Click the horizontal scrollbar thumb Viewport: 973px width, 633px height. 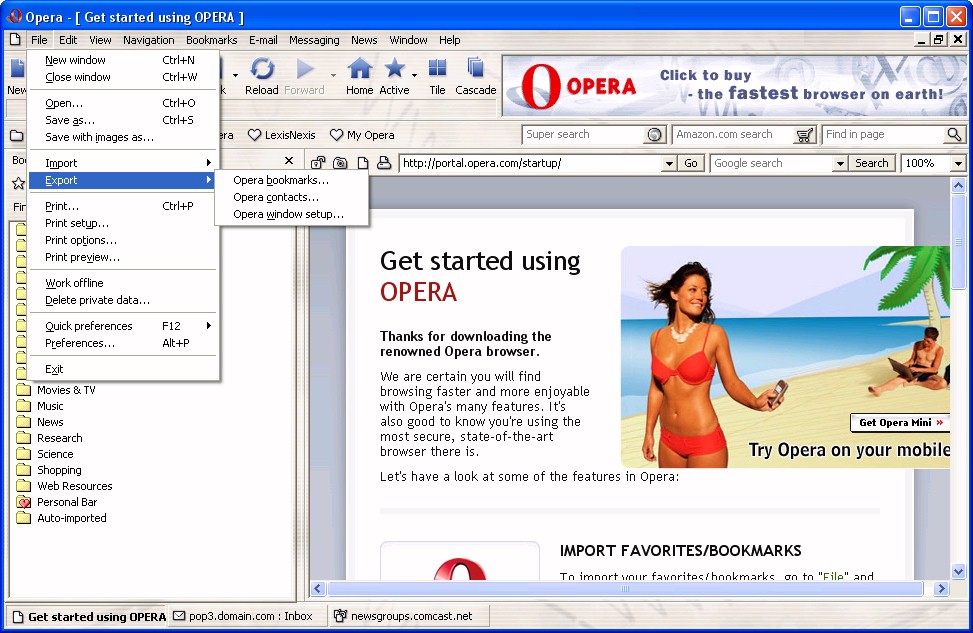pos(625,588)
